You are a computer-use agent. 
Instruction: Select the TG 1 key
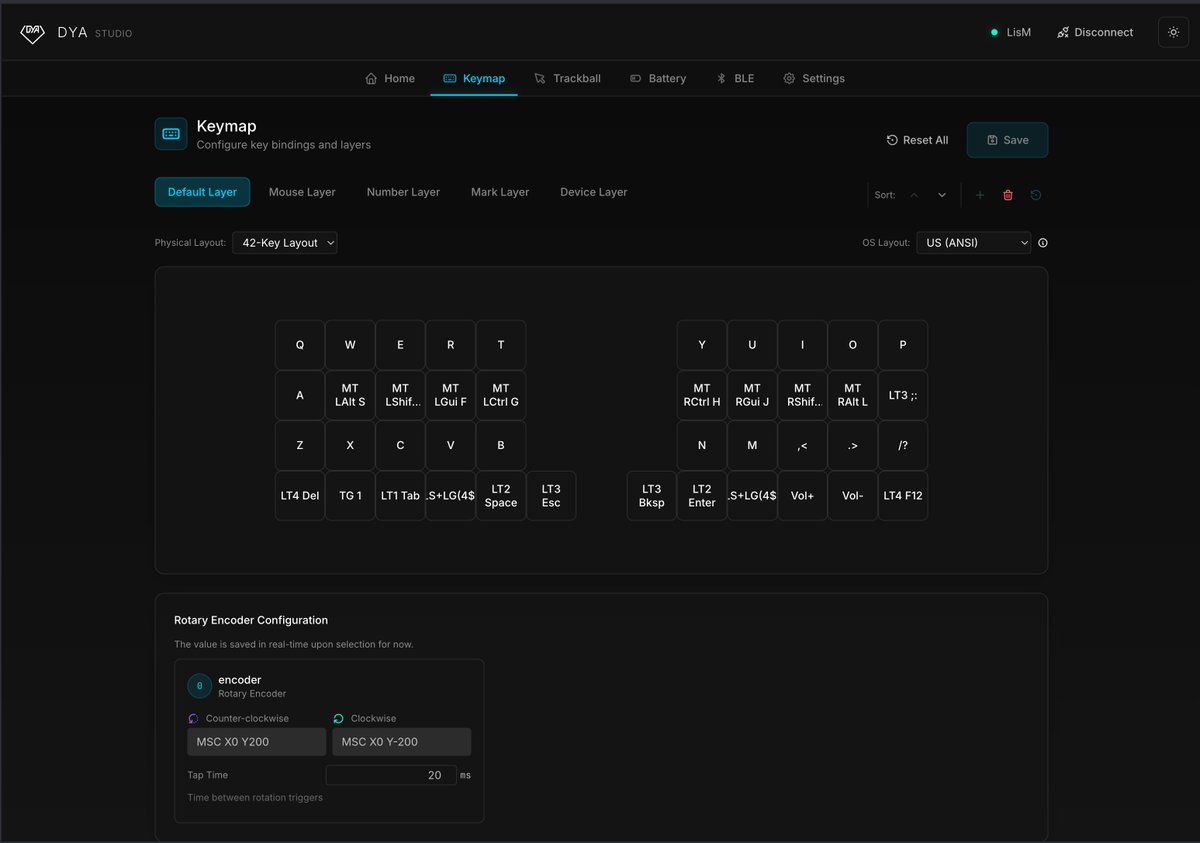click(x=350, y=496)
